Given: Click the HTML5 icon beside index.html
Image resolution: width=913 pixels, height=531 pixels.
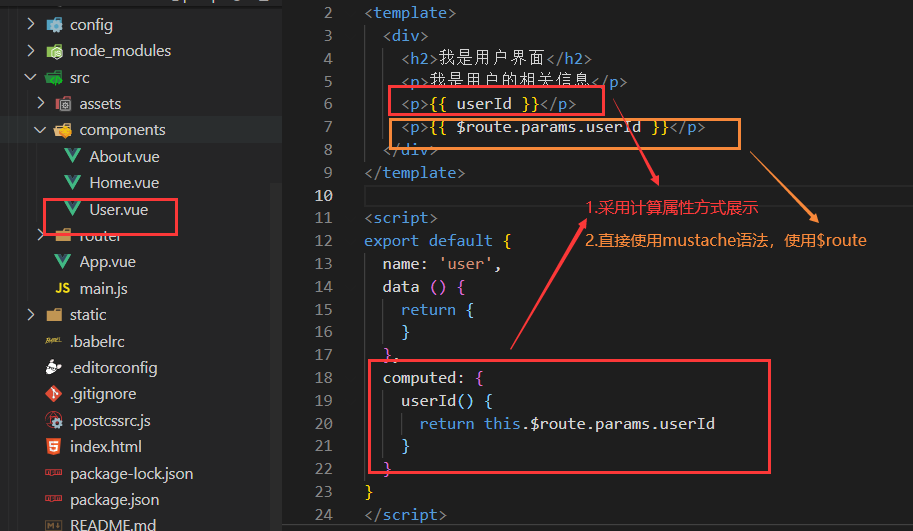Looking at the screenshot, I should pyautogui.click(x=54, y=446).
